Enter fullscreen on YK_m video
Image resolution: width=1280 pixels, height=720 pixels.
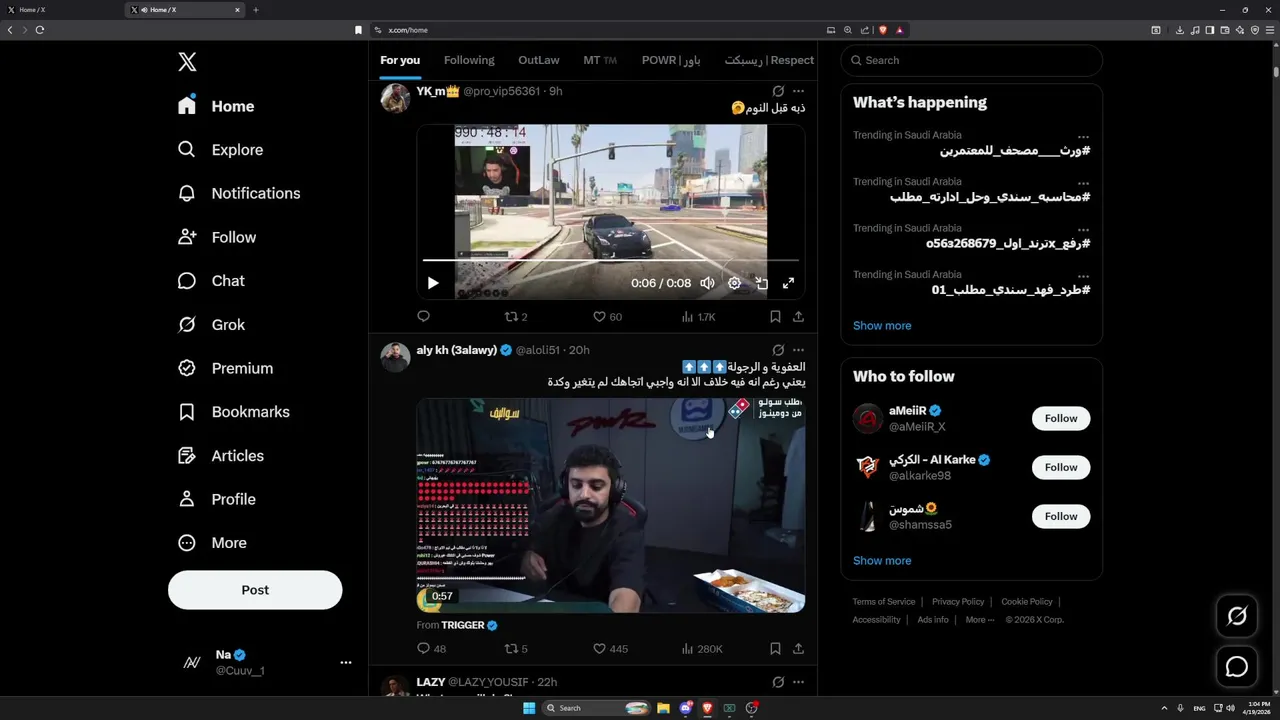click(x=788, y=283)
